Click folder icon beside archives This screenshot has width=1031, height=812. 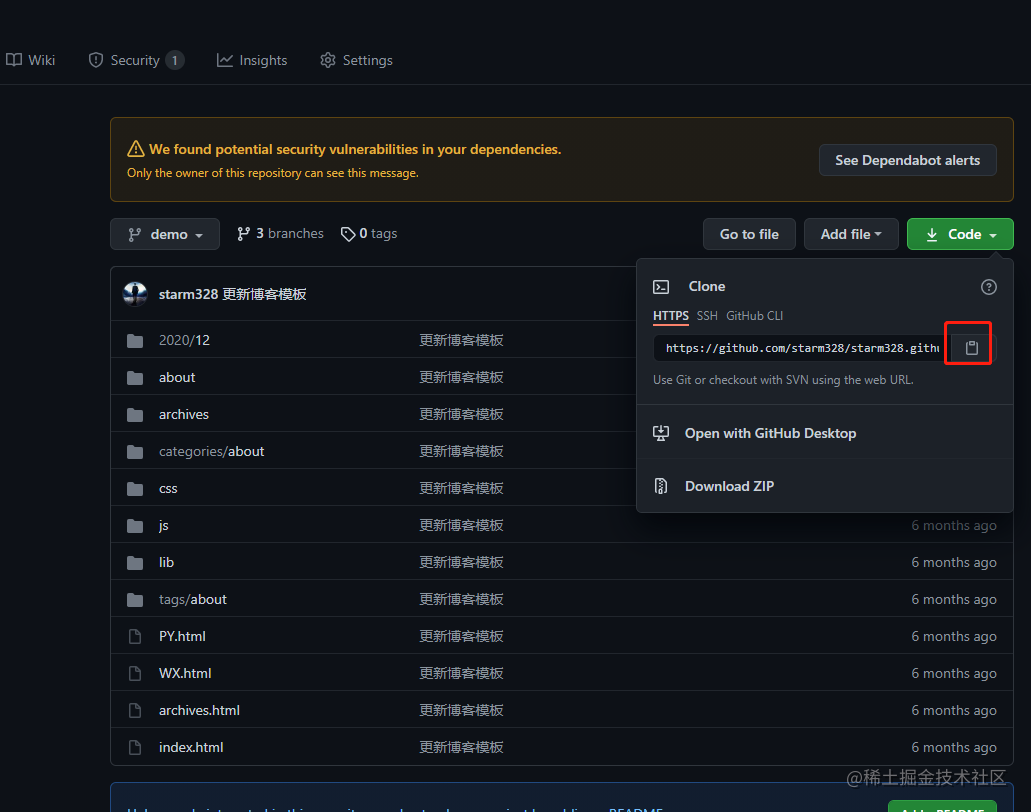(x=135, y=415)
